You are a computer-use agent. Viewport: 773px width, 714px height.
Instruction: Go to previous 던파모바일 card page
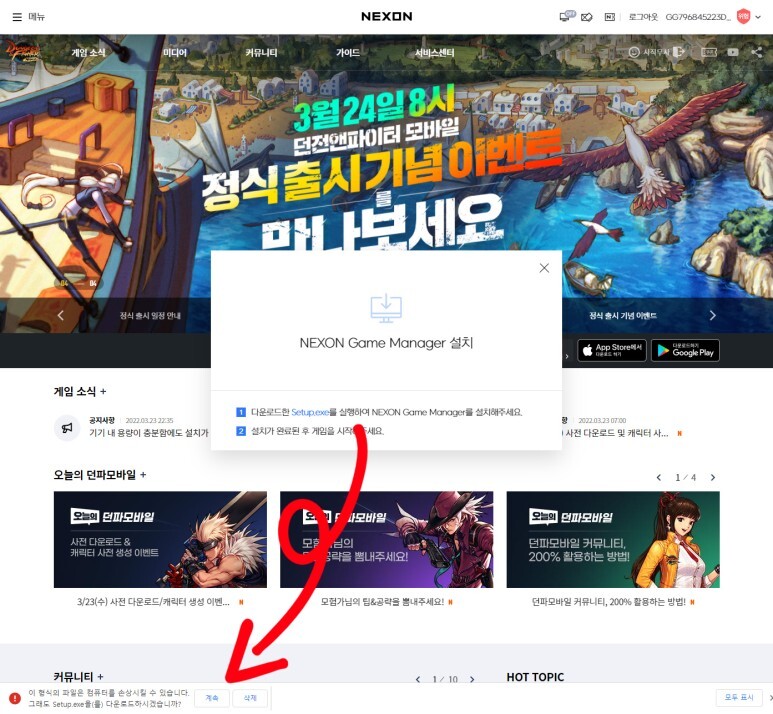659,477
